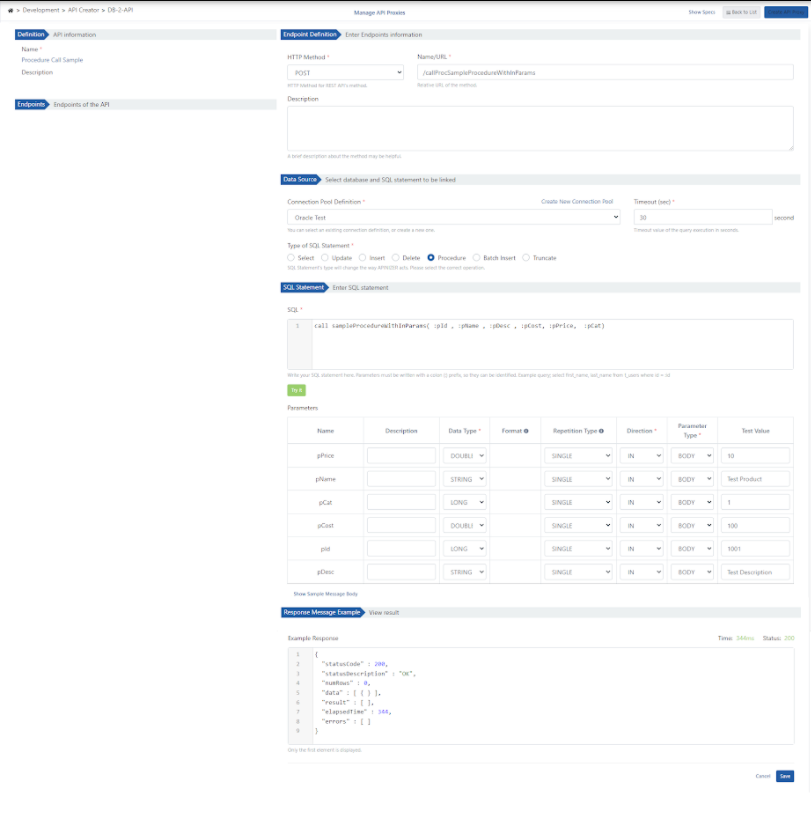Click the Name/URL input field
This screenshot has width=811, height=824.
tap(604, 73)
